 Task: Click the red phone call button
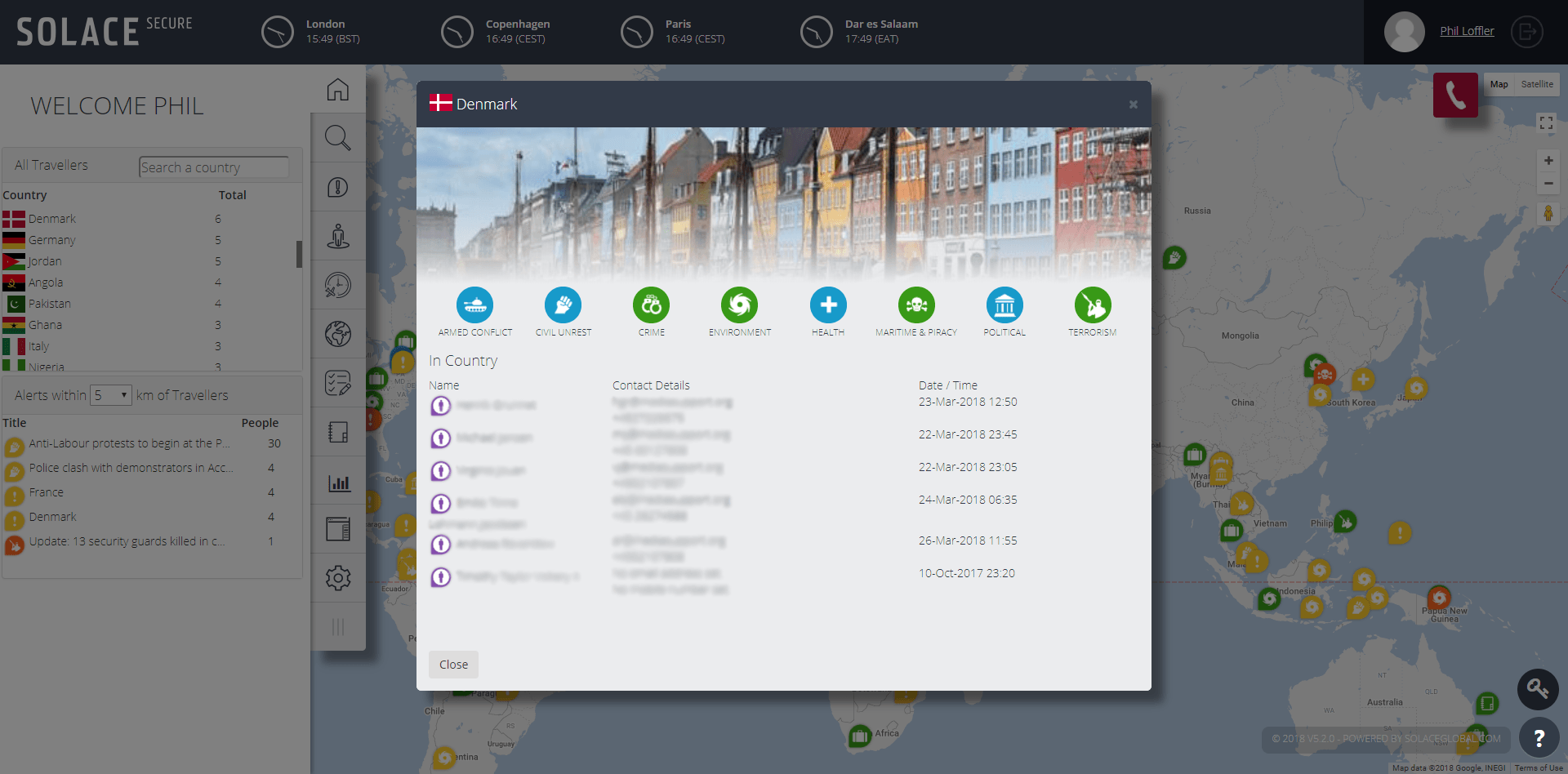(1455, 95)
